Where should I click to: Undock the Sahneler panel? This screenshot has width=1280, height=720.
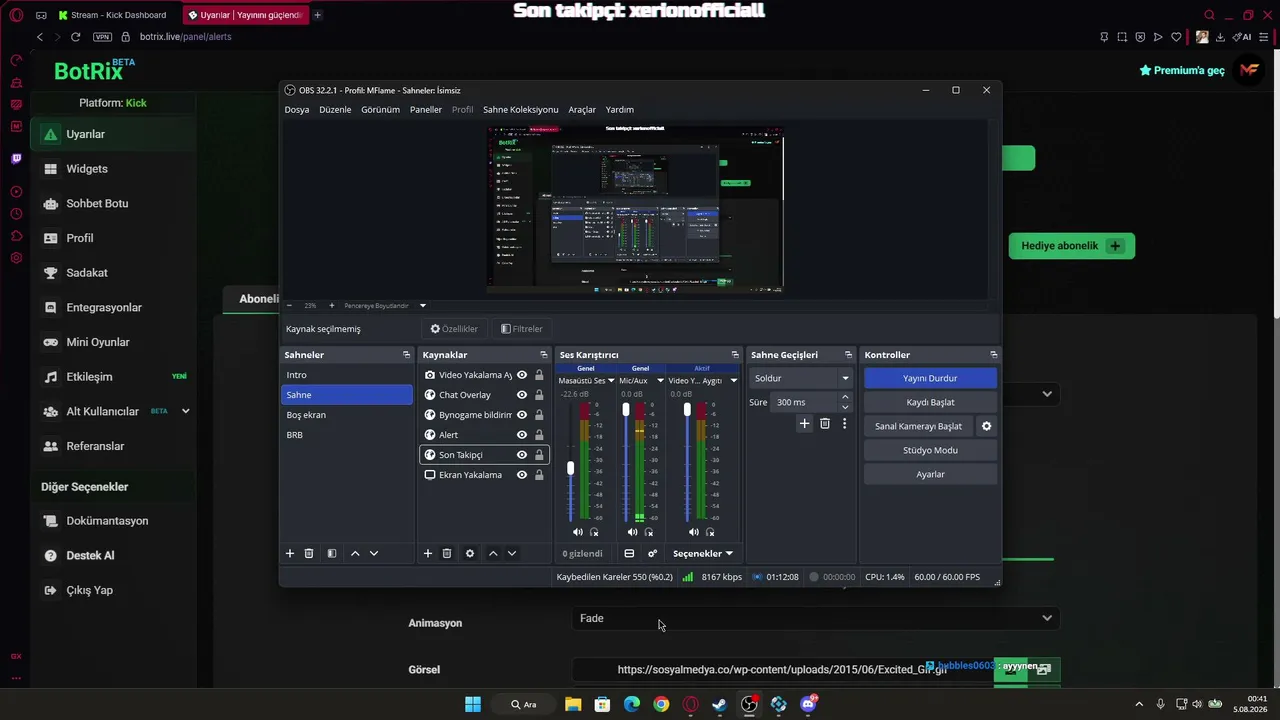[x=406, y=355]
